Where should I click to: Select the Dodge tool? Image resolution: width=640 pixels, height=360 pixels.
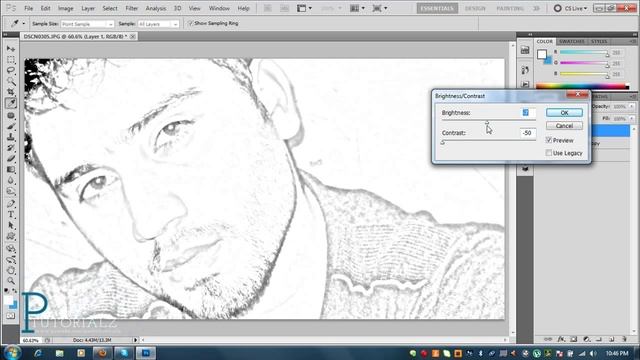11,191
